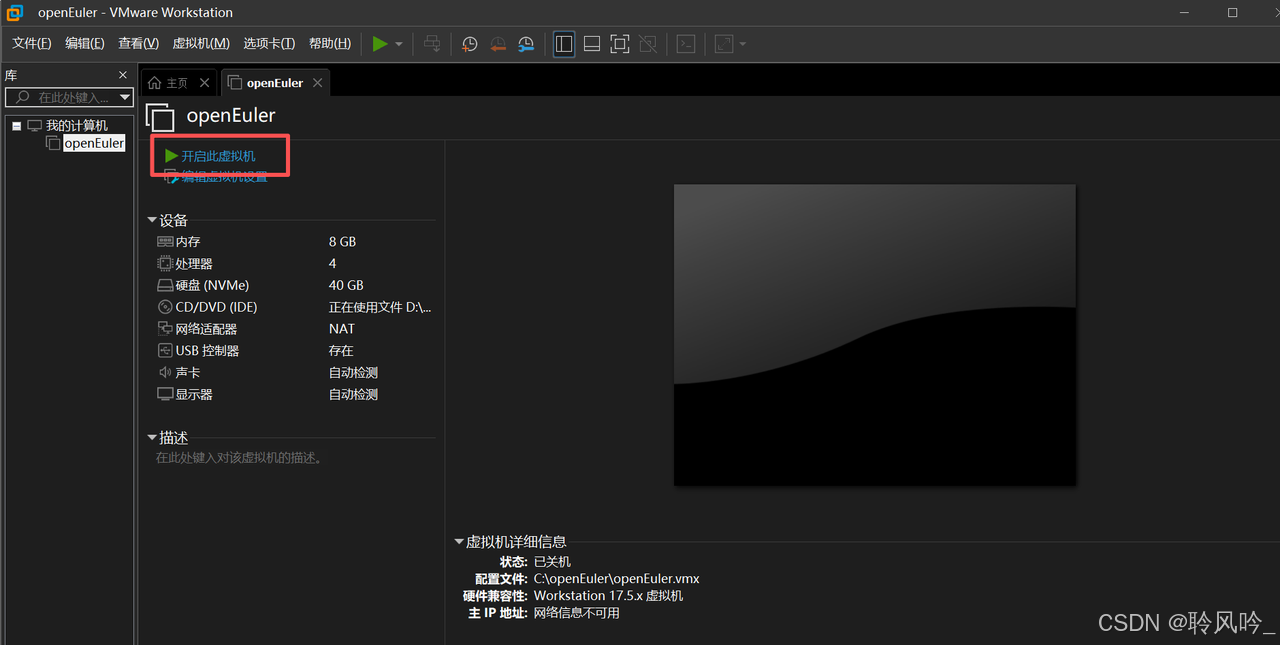Click the 存在 USB controller value
Screen dimensions: 1280x645
(x=341, y=351)
